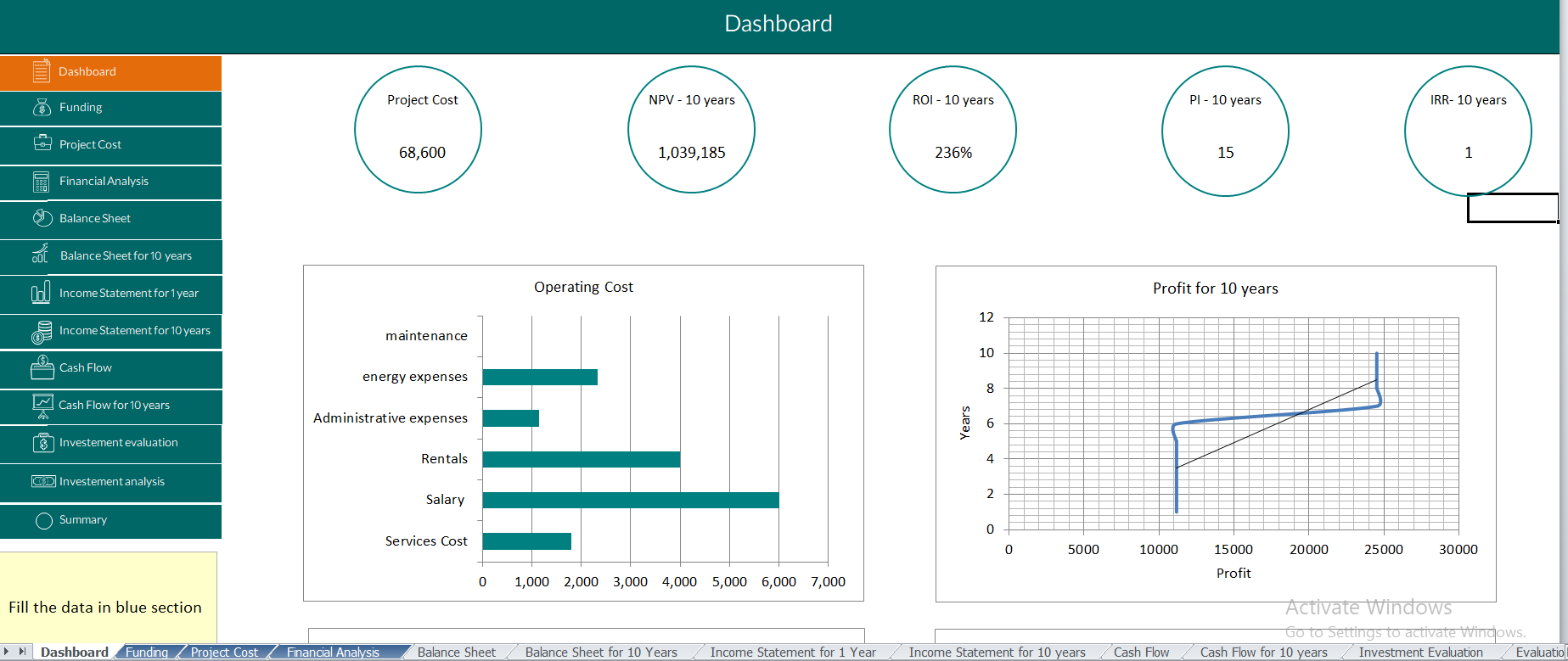This screenshot has height=661, width=1568.
Task: Click the sheet tab scroll right arrow
Action: tap(22, 652)
